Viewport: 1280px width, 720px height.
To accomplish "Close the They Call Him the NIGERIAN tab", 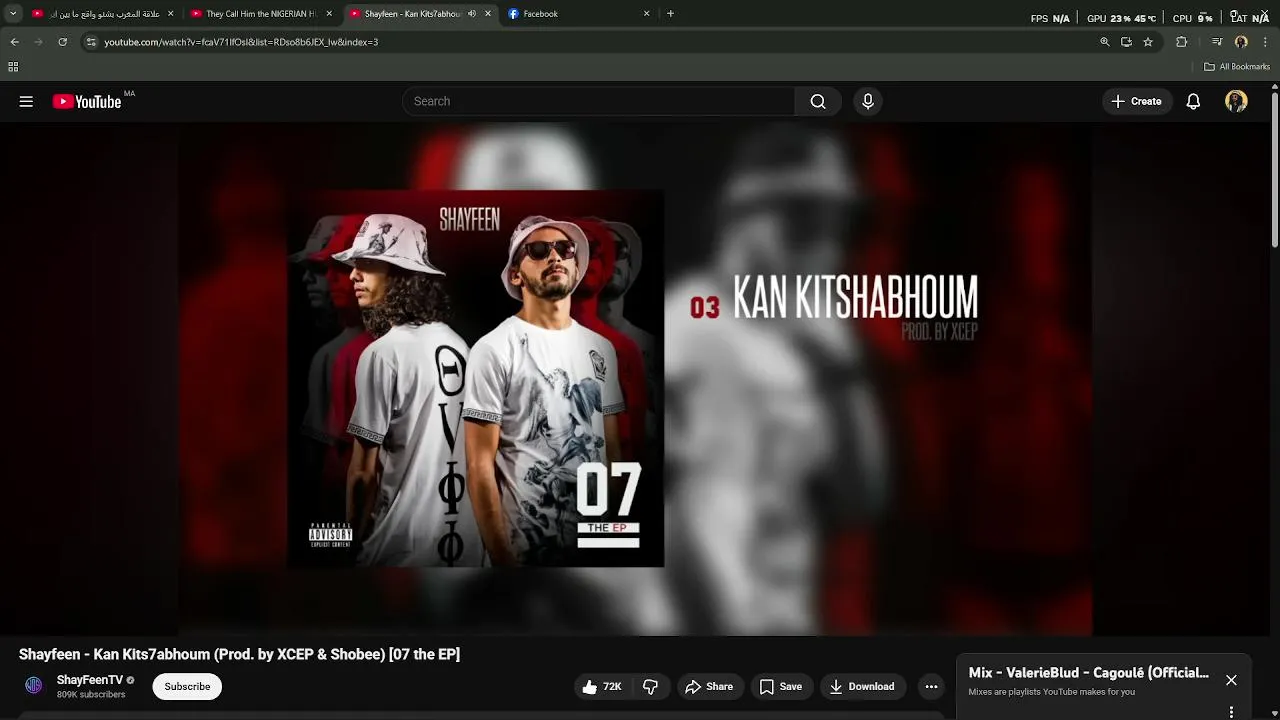I will click(x=329, y=14).
